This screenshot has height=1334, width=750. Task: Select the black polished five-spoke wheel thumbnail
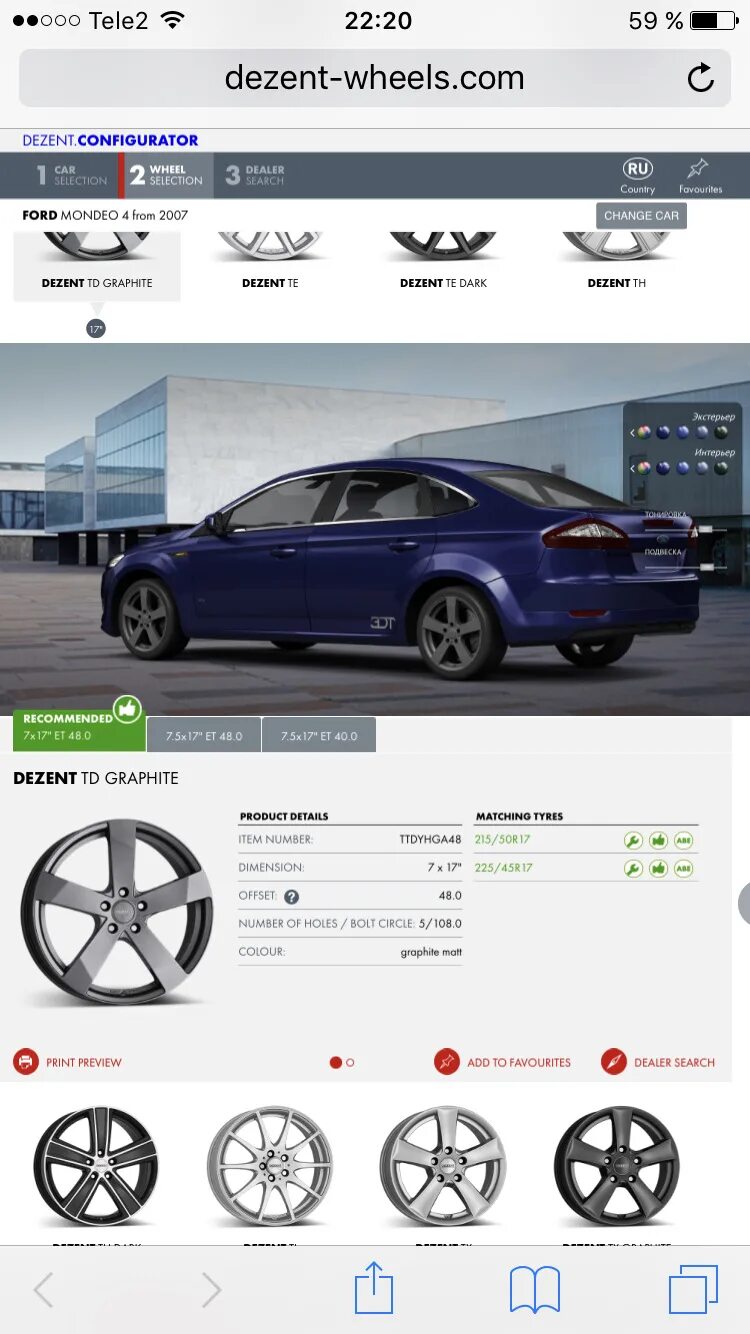point(96,1166)
